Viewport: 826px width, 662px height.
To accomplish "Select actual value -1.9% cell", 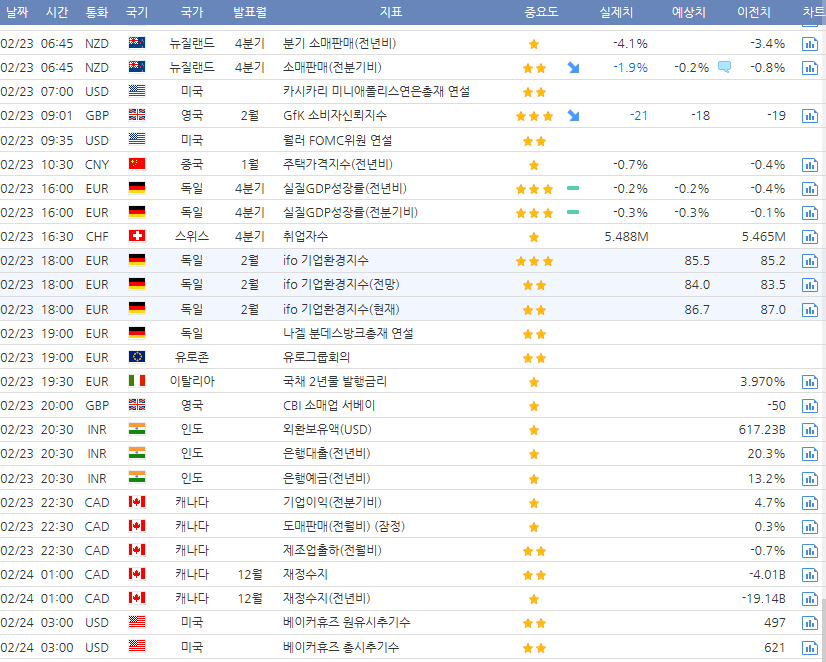I will tap(630, 68).
